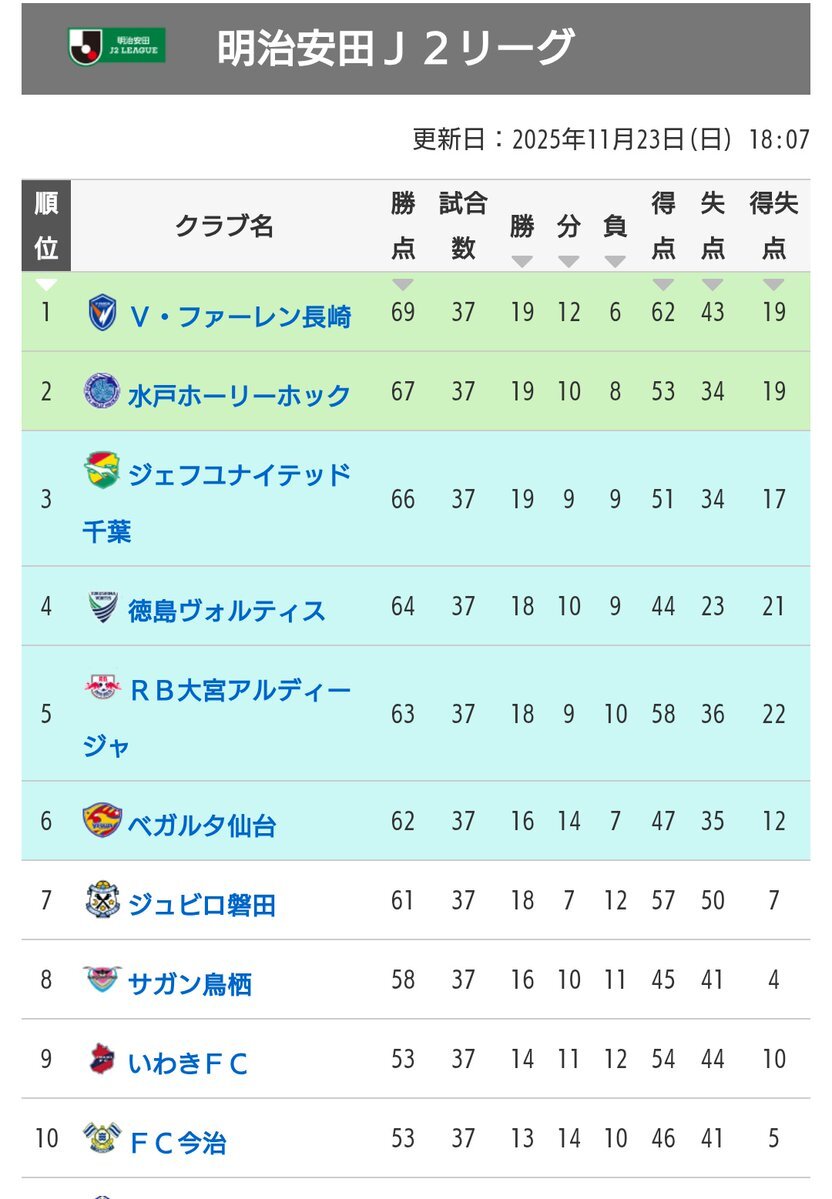
Task: Click the Meiji Yasuda J2 League logo
Action: point(116,46)
